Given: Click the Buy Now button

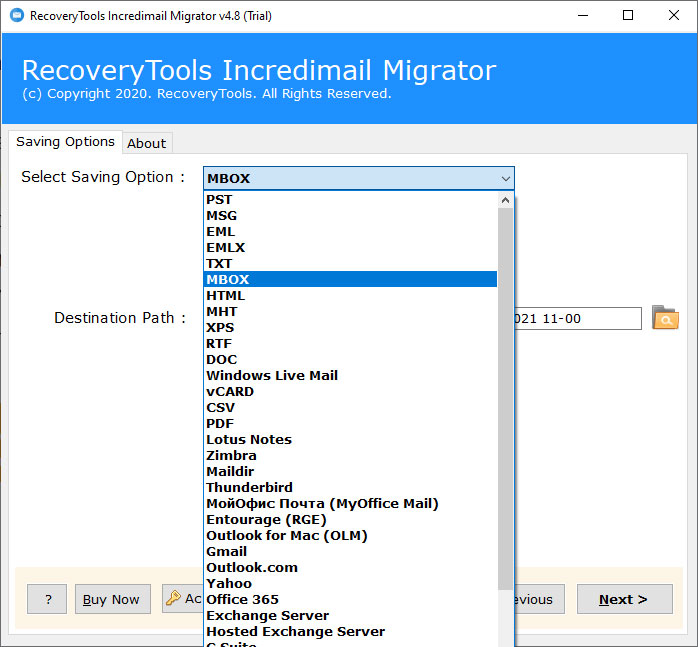Looking at the screenshot, I should (113, 599).
